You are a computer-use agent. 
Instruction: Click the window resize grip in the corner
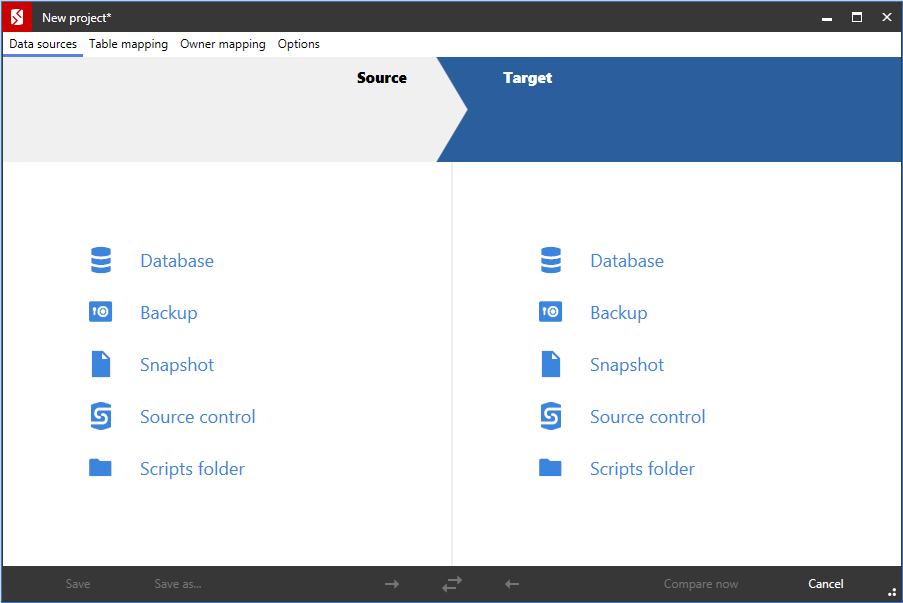click(891, 592)
